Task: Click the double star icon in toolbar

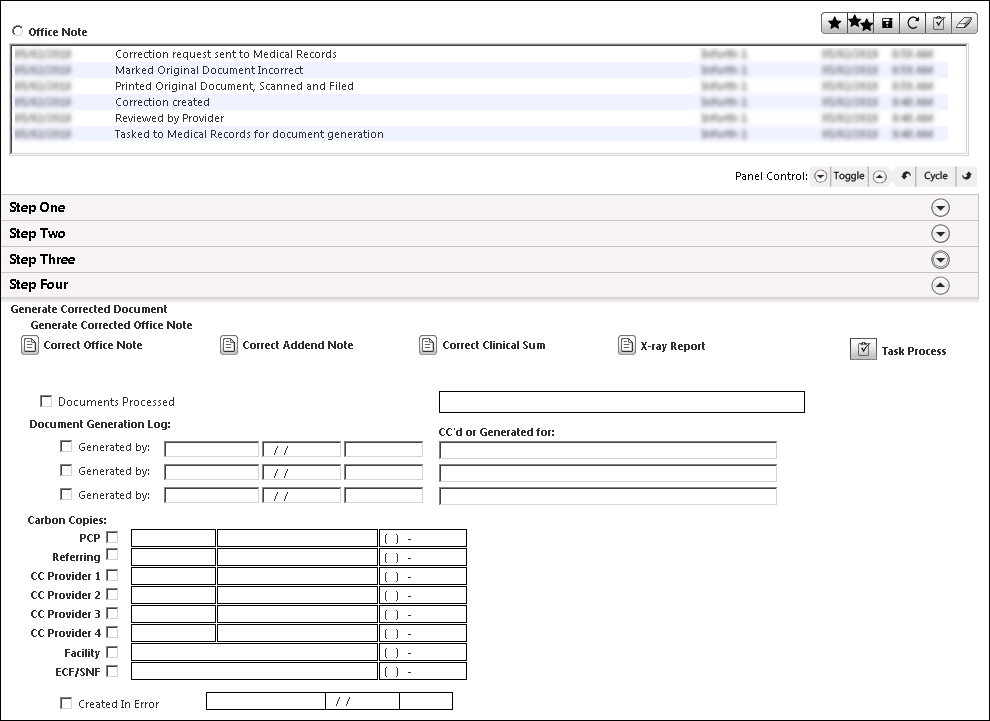Action: tap(861, 23)
